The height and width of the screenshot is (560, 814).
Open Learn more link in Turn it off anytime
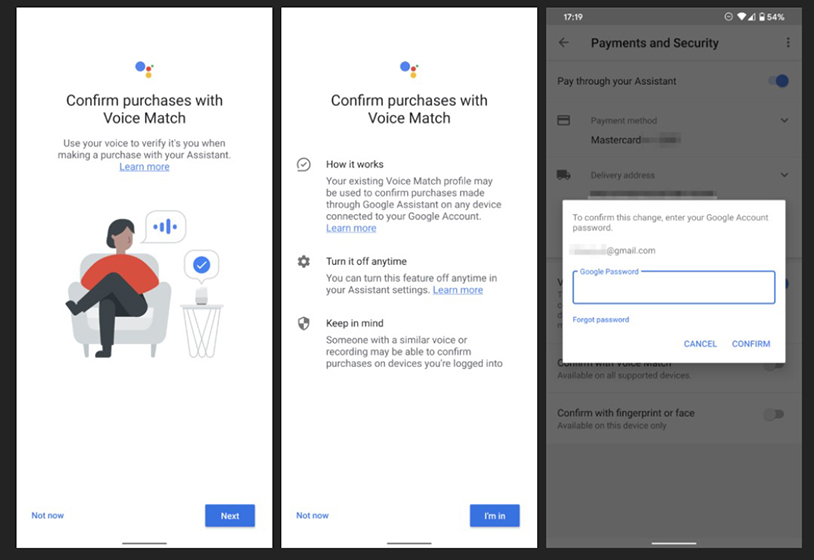[458, 290]
